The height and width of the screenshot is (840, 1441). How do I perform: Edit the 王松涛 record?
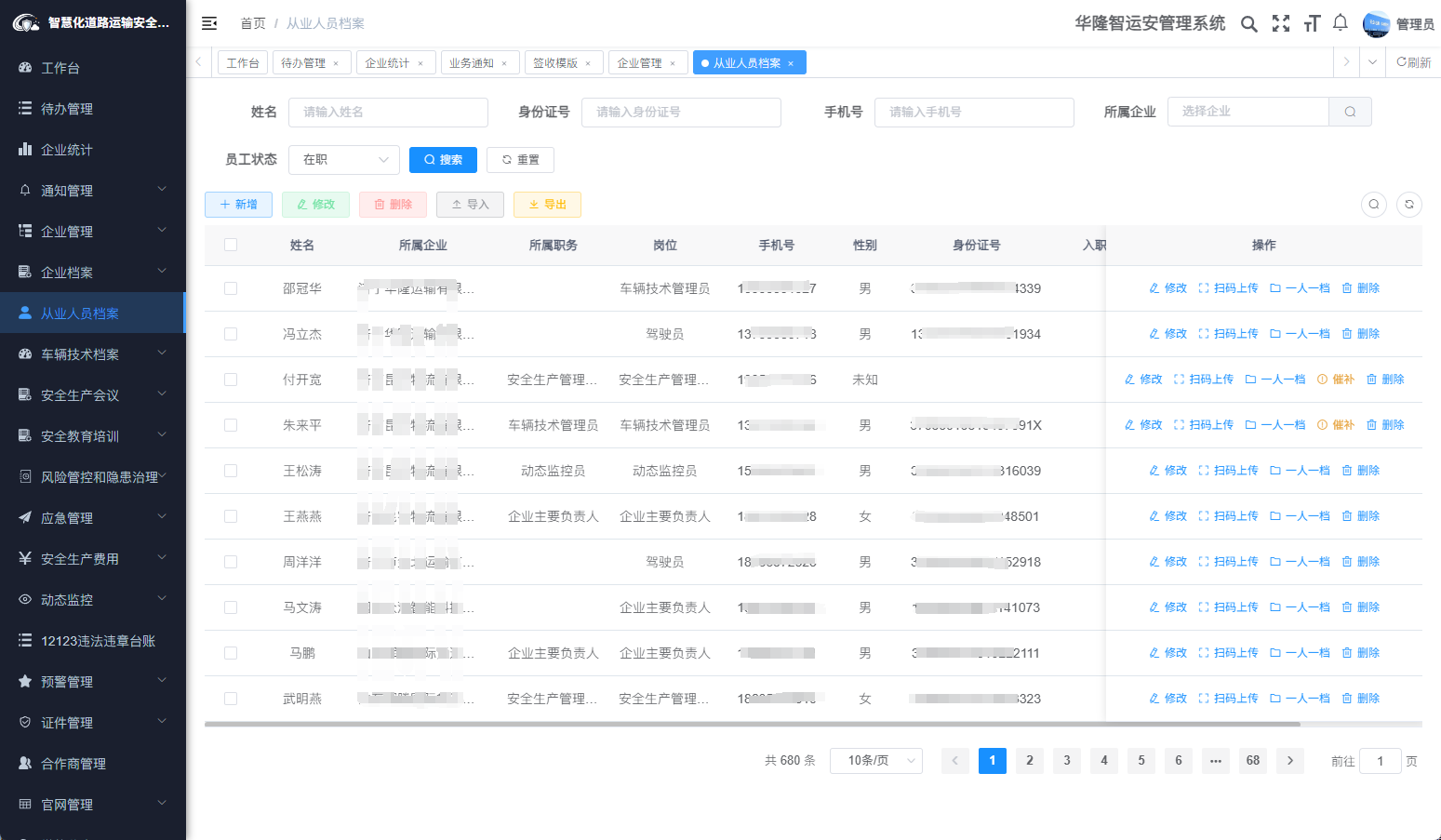click(x=1168, y=471)
